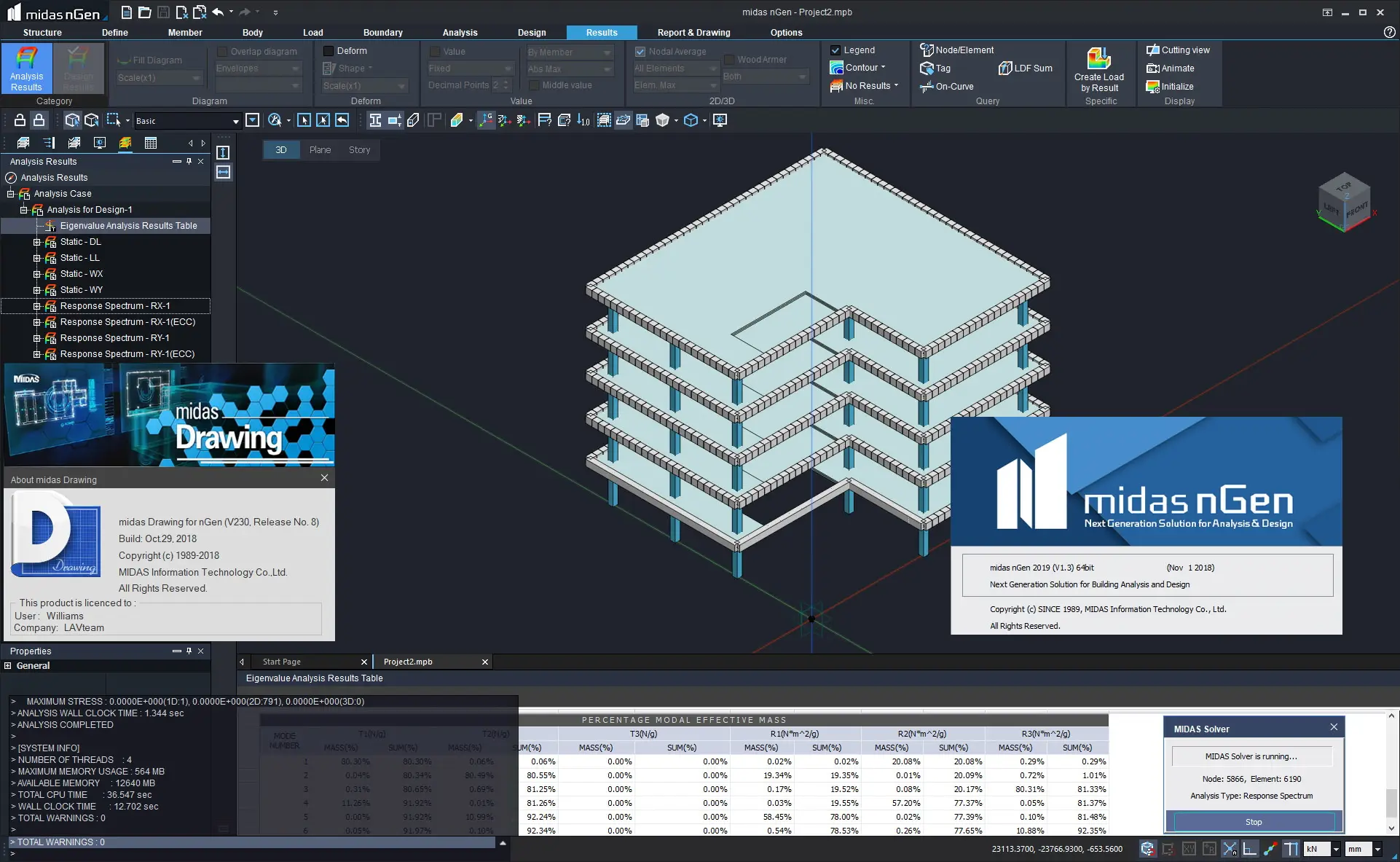Open the Report & Drawing tab
1400x862 pixels.
click(x=693, y=32)
